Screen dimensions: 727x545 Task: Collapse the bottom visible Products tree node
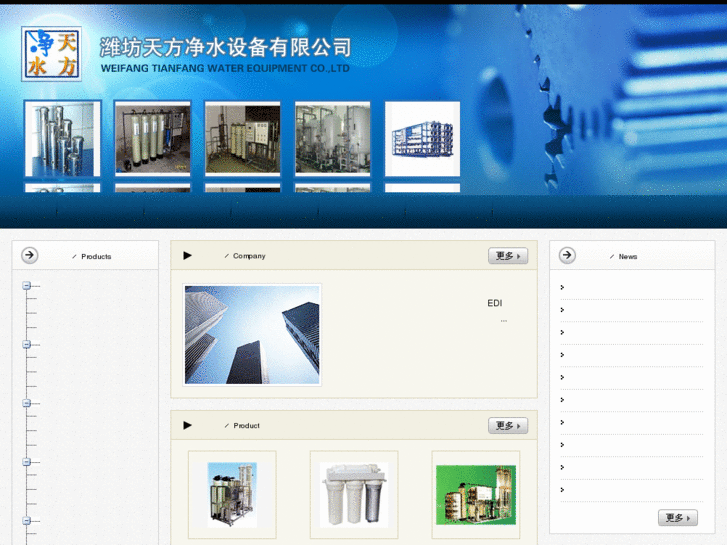pyautogui.click(x=26, y=521)
